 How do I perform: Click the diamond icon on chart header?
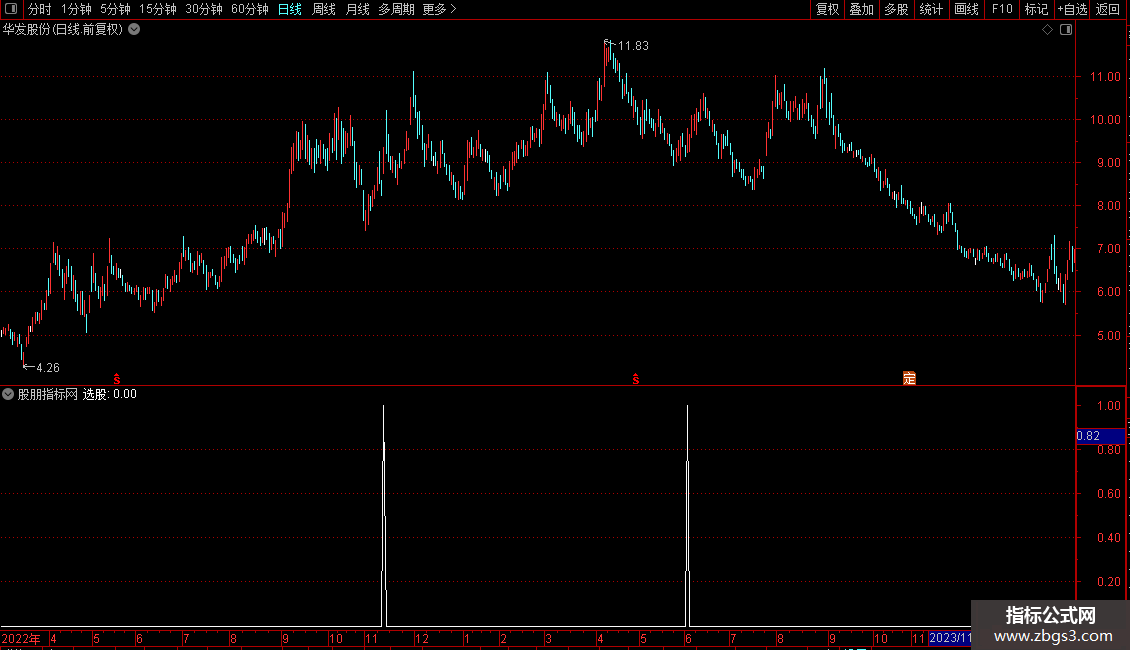[x=1048, y=30]
